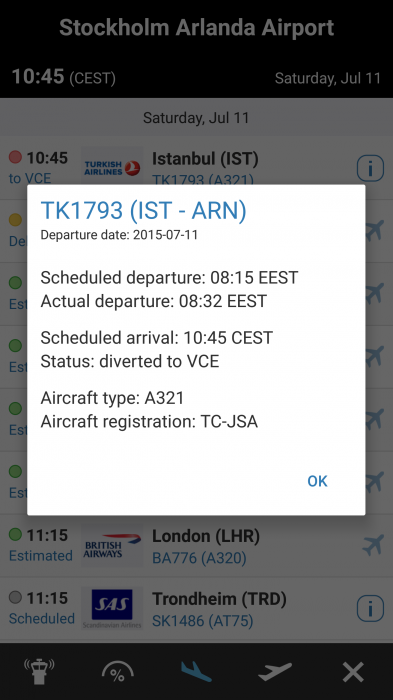The width and height of the screenshot is (393, 700).
Task: Tap plane icon next to London BA776
Action: pyautogui.click(x=373, y=545)
